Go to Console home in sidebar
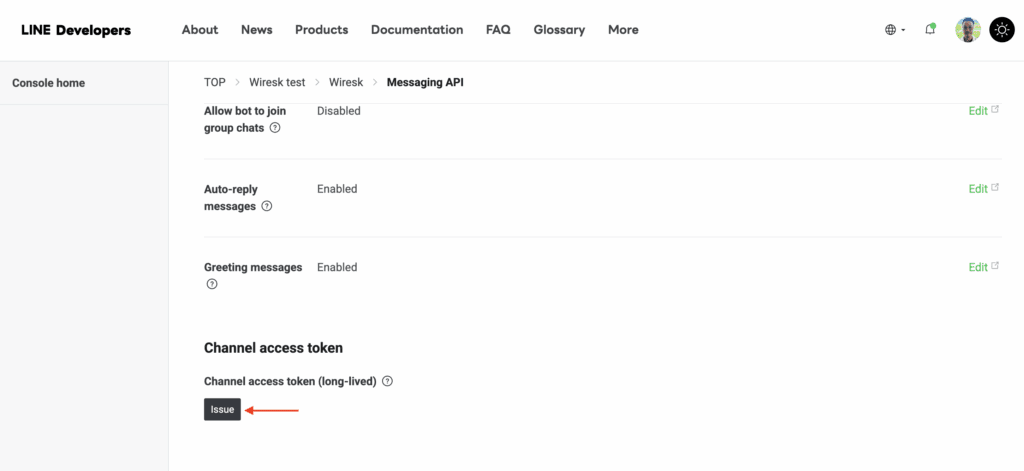 point(48,83)
